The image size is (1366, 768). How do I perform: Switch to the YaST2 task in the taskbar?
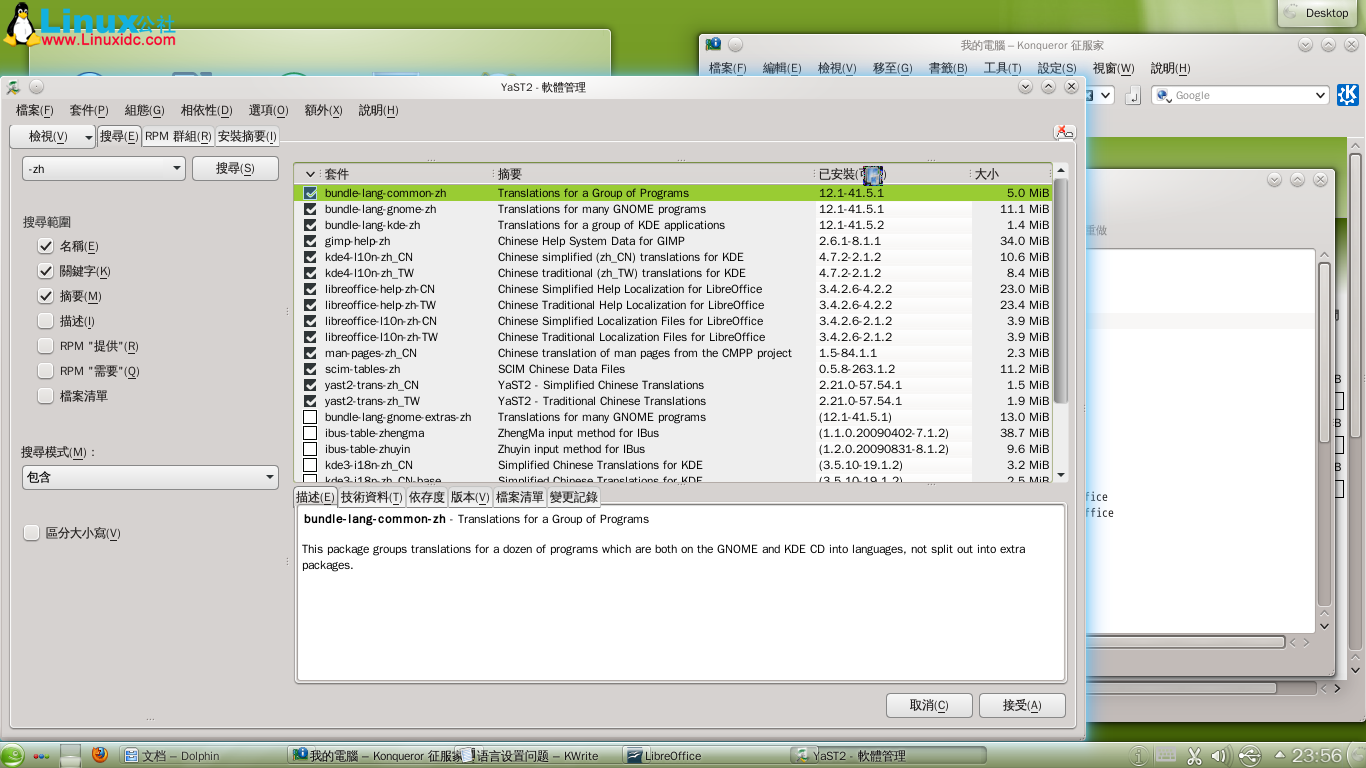(x=887, y=755)
